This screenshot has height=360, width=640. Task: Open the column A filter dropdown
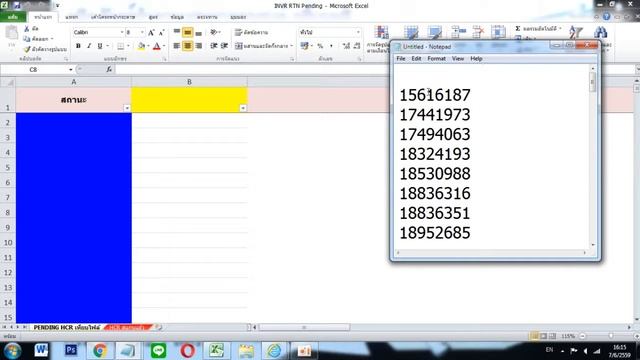127,108
